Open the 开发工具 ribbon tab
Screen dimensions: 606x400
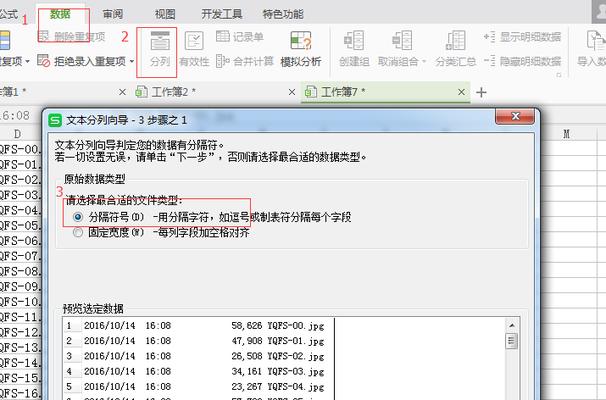click(222, 14)
